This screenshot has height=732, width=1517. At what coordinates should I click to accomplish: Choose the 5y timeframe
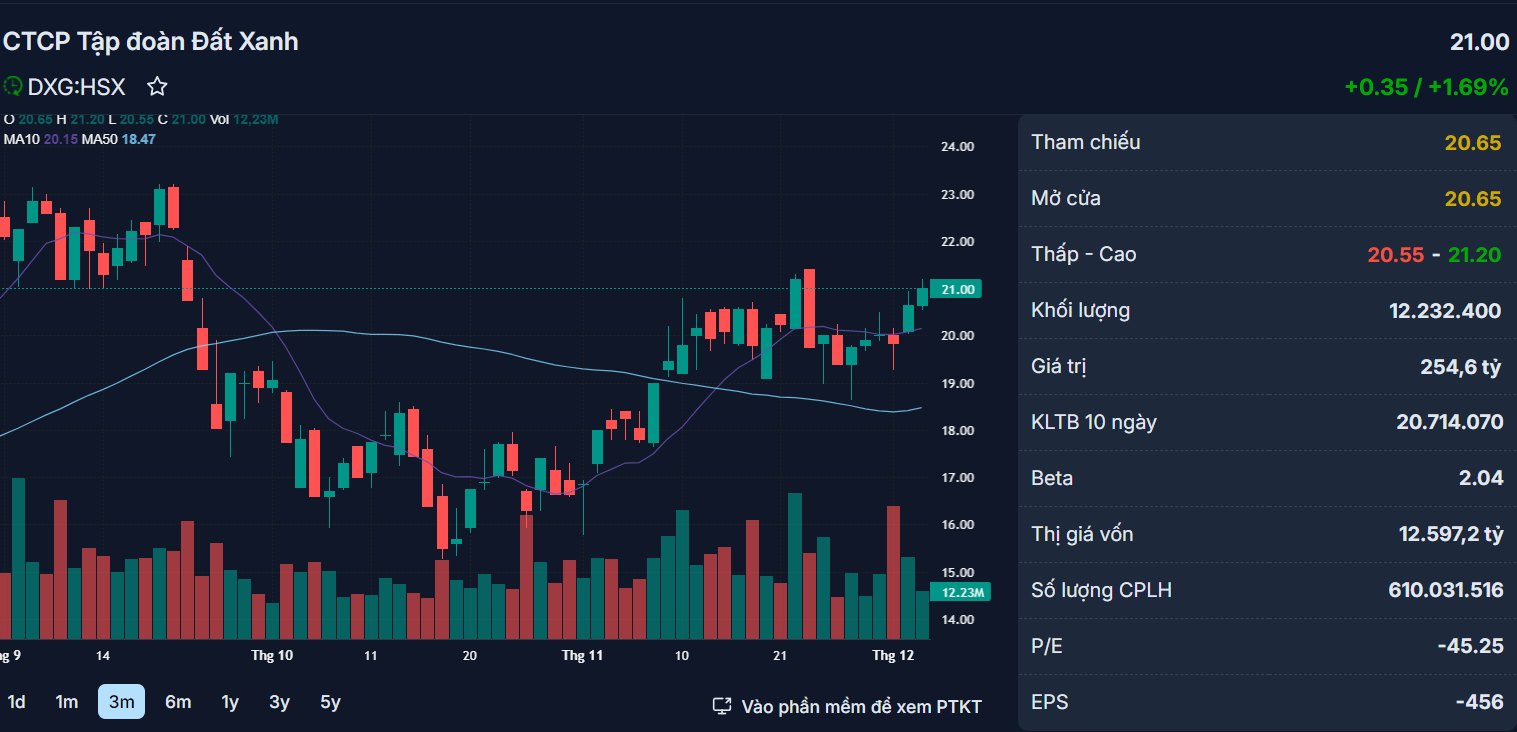click(x=330, y=702)
